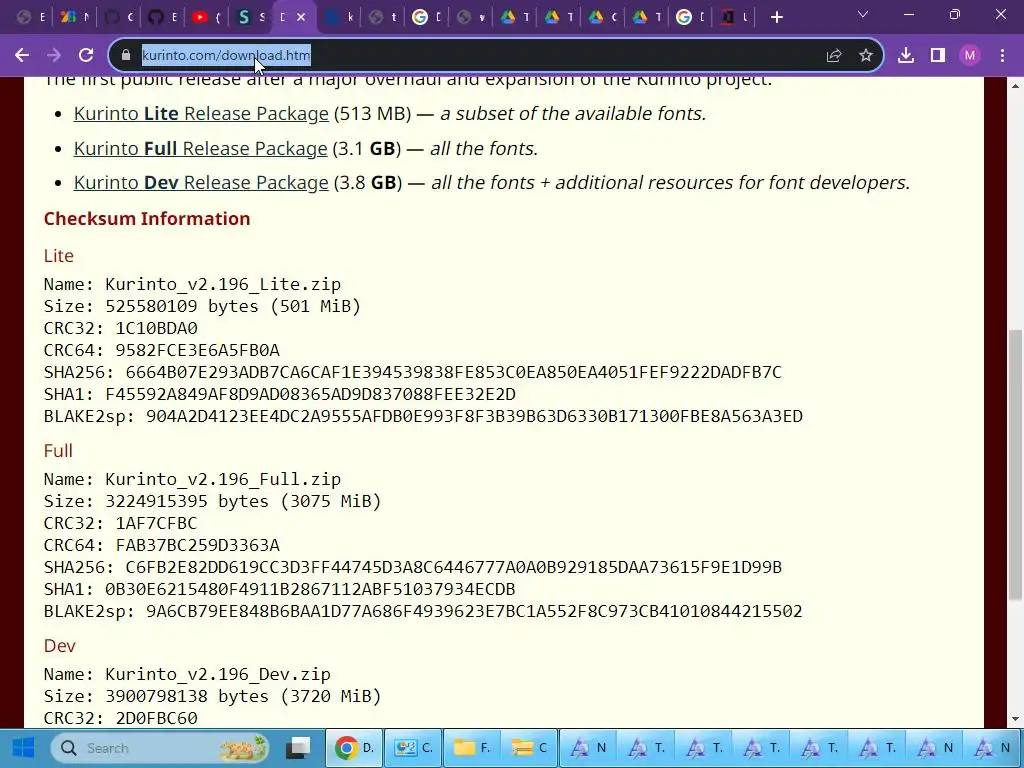This screenshot has height=768, width=1024.
Task: Open the yellow folder F. taskbar app
Action: pyautogui.click(x=472, y=748)
